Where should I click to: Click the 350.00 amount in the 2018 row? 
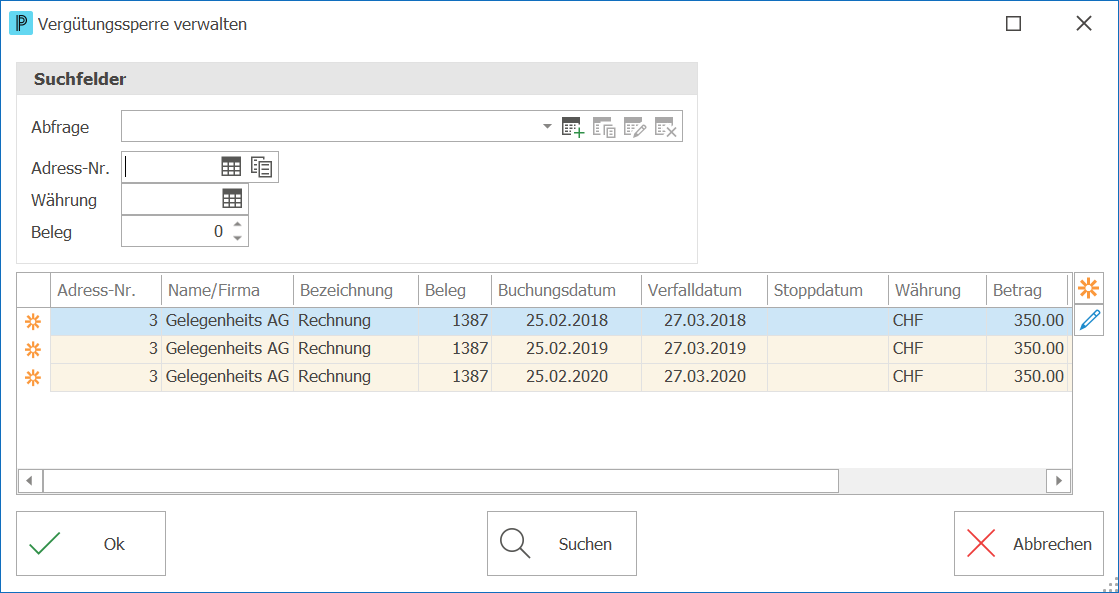point(1027,321)
